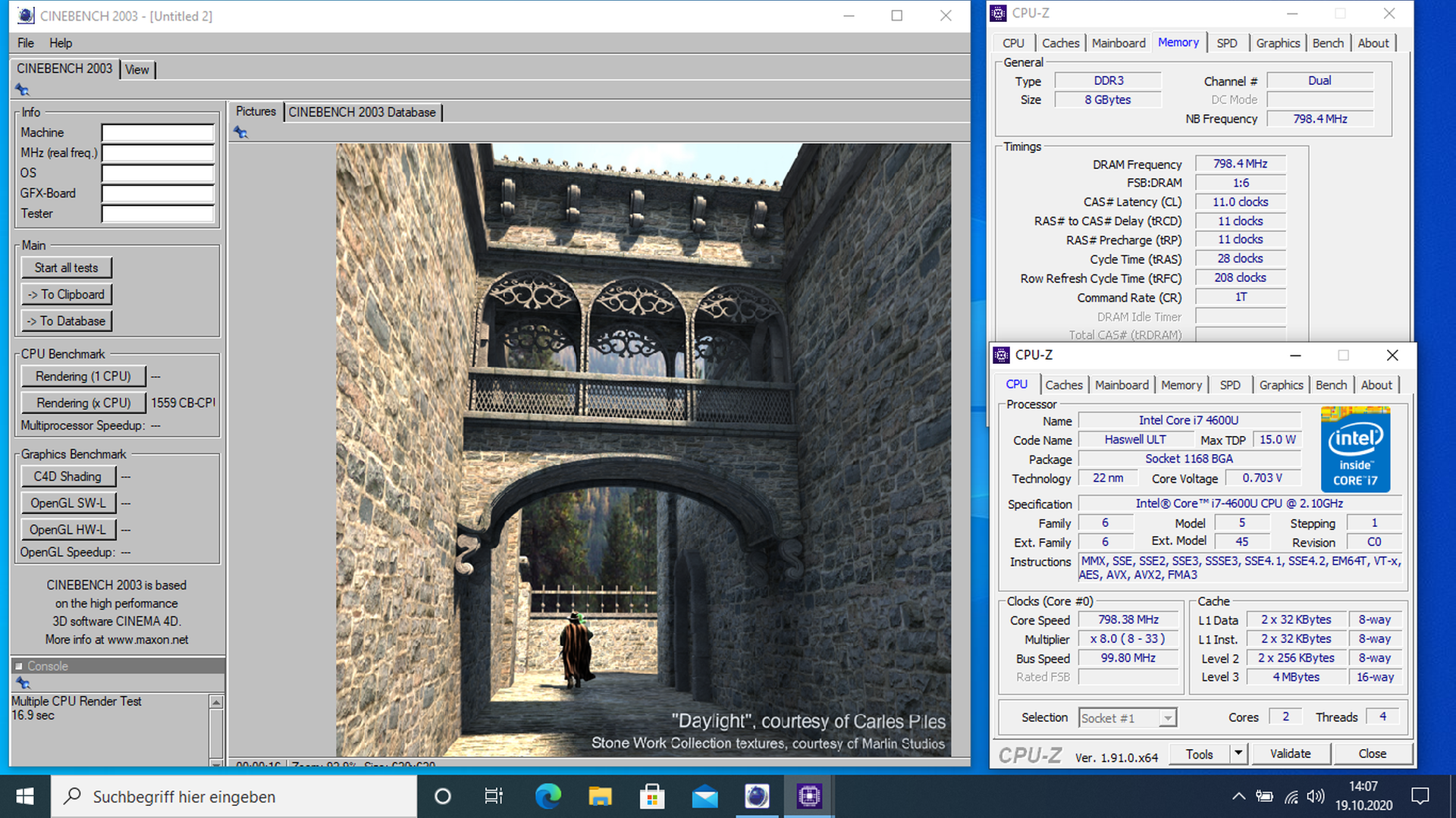Viewport: 1456px width, 818px height.
Task: Open network Wi-Fi tray icon
Action: pos(1291,796)
